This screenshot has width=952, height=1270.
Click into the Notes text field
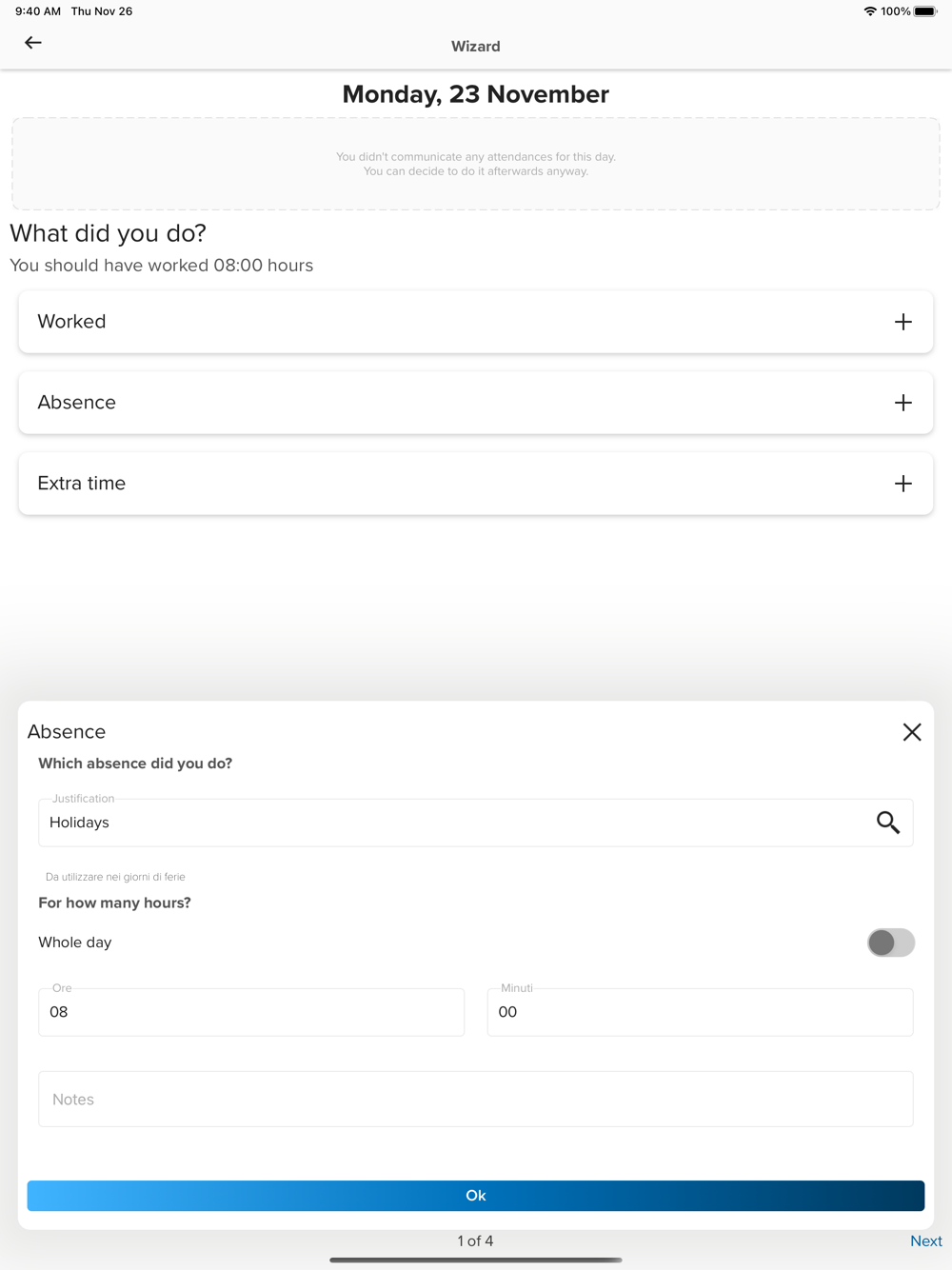[x=475, y=1100]
